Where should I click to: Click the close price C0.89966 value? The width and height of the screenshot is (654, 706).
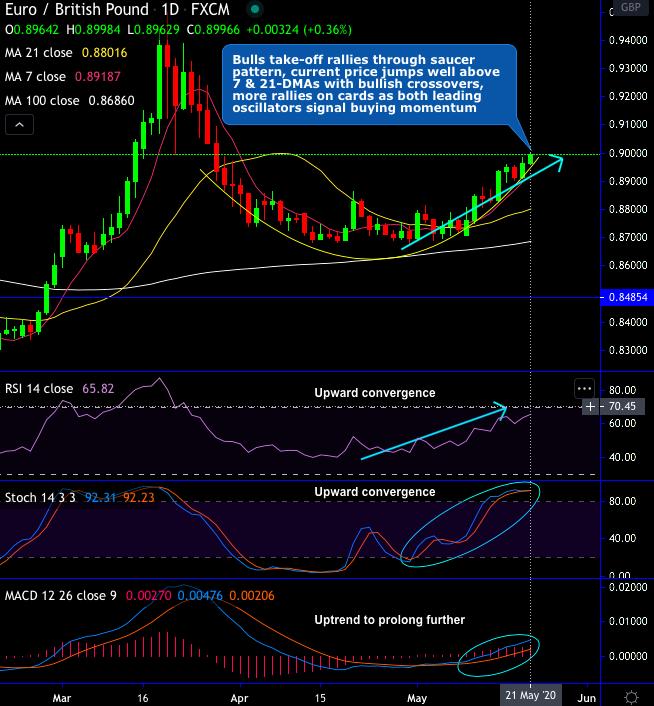coord(214,30)
